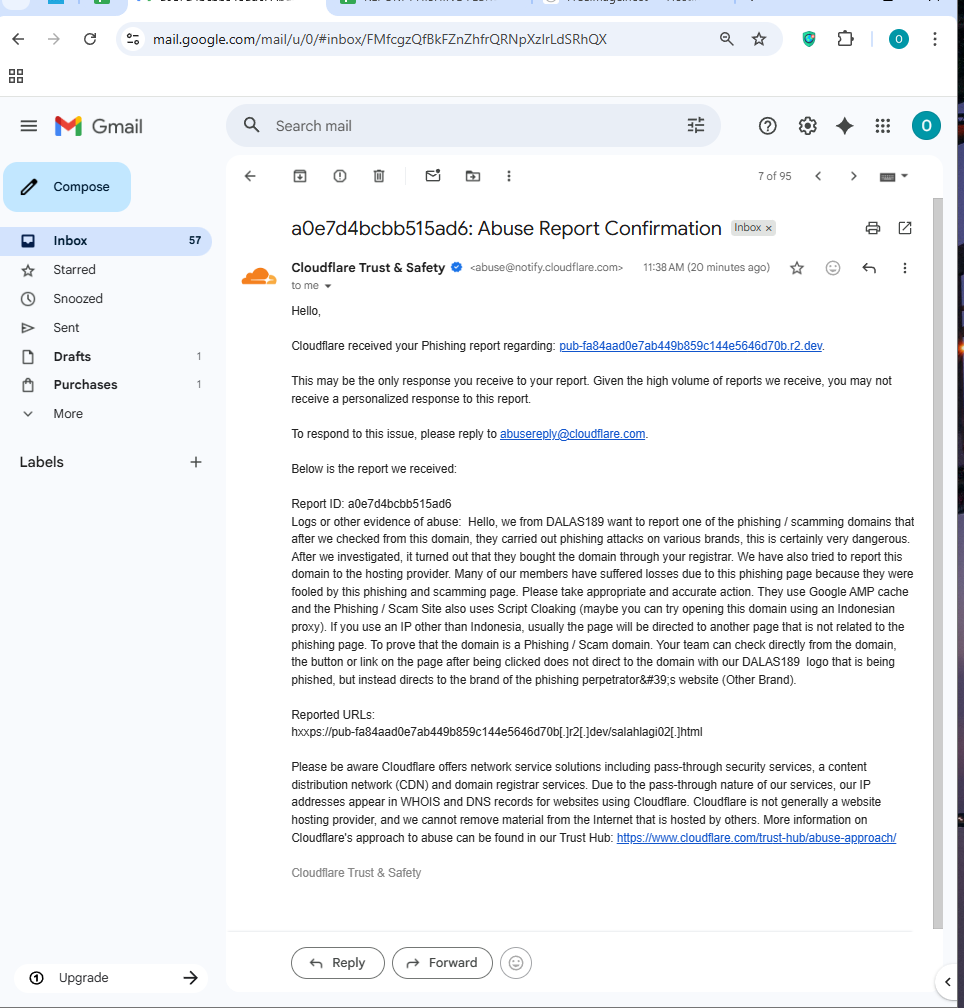964x1008 pixels.
Task: Click the Gmail logo
Action: click(98, 126)
